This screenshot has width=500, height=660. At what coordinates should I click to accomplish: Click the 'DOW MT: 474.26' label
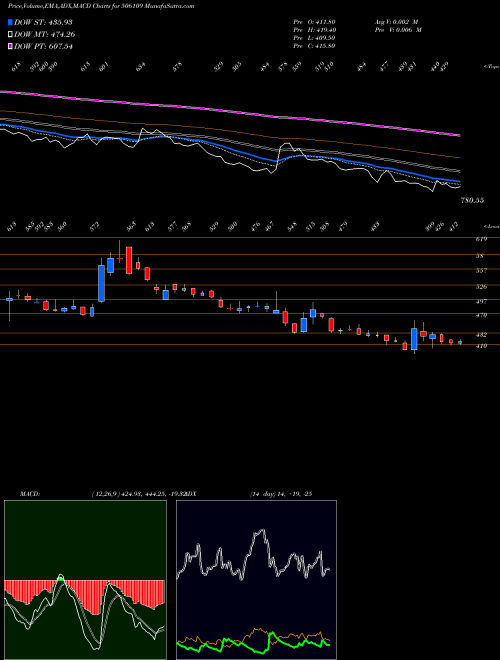point(44,34)
